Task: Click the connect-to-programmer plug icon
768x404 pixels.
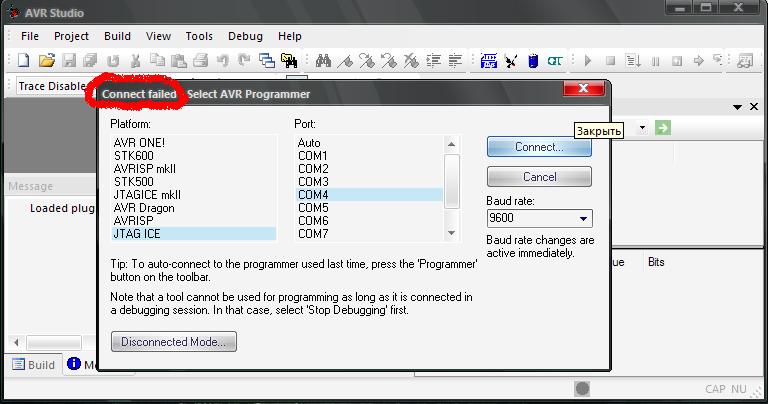Action: [511, 61]
